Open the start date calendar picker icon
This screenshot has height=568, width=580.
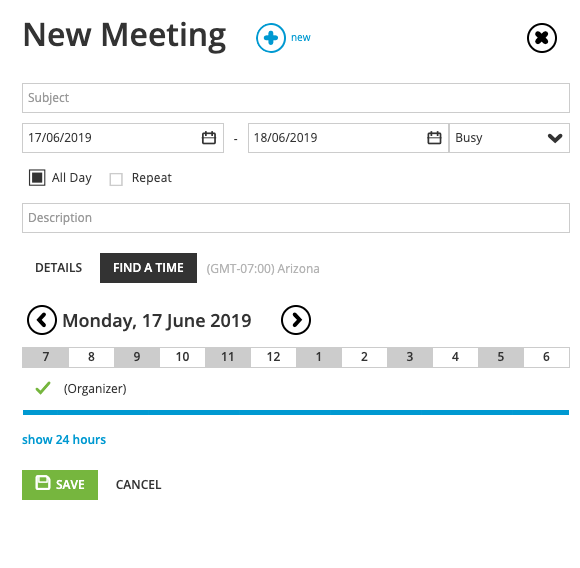209,138
